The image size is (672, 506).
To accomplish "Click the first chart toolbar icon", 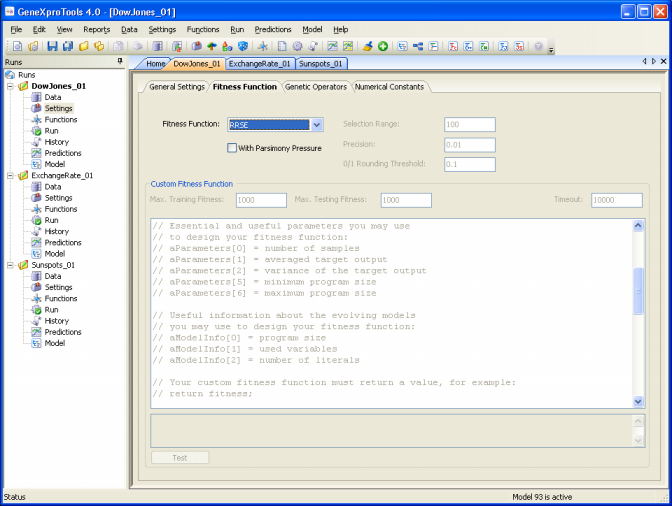I will click(x=332, y=46).
